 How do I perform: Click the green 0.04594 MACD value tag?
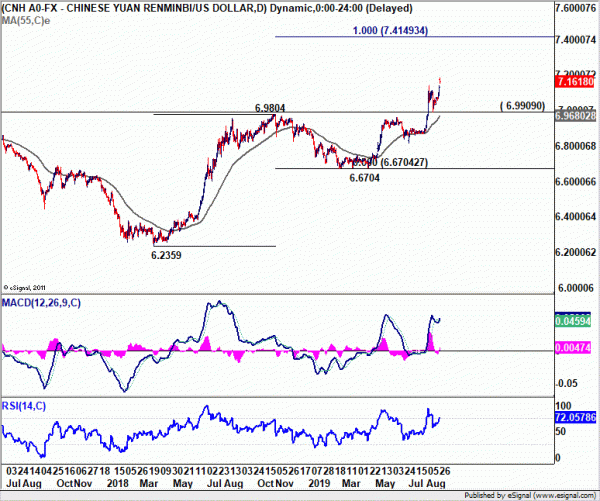pos(573,321)
